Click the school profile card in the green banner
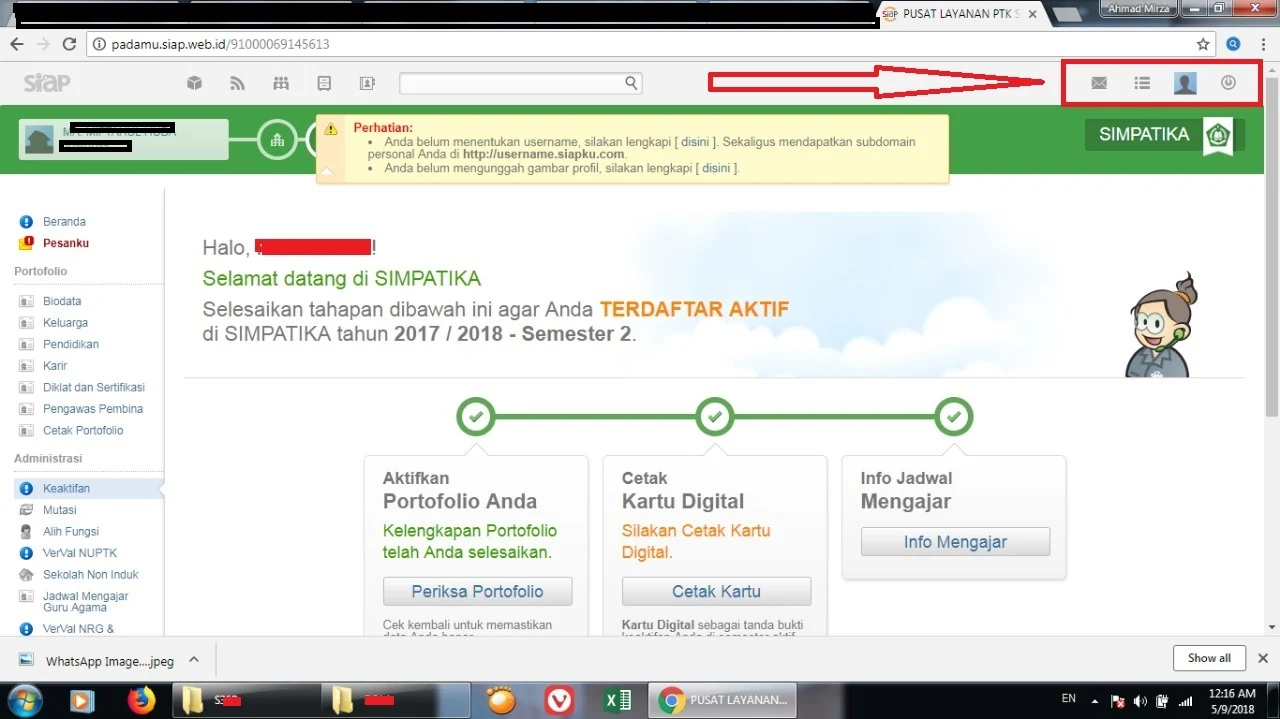Image resolution: width=1280 pixels, height=719 pixels. (124, 140)
